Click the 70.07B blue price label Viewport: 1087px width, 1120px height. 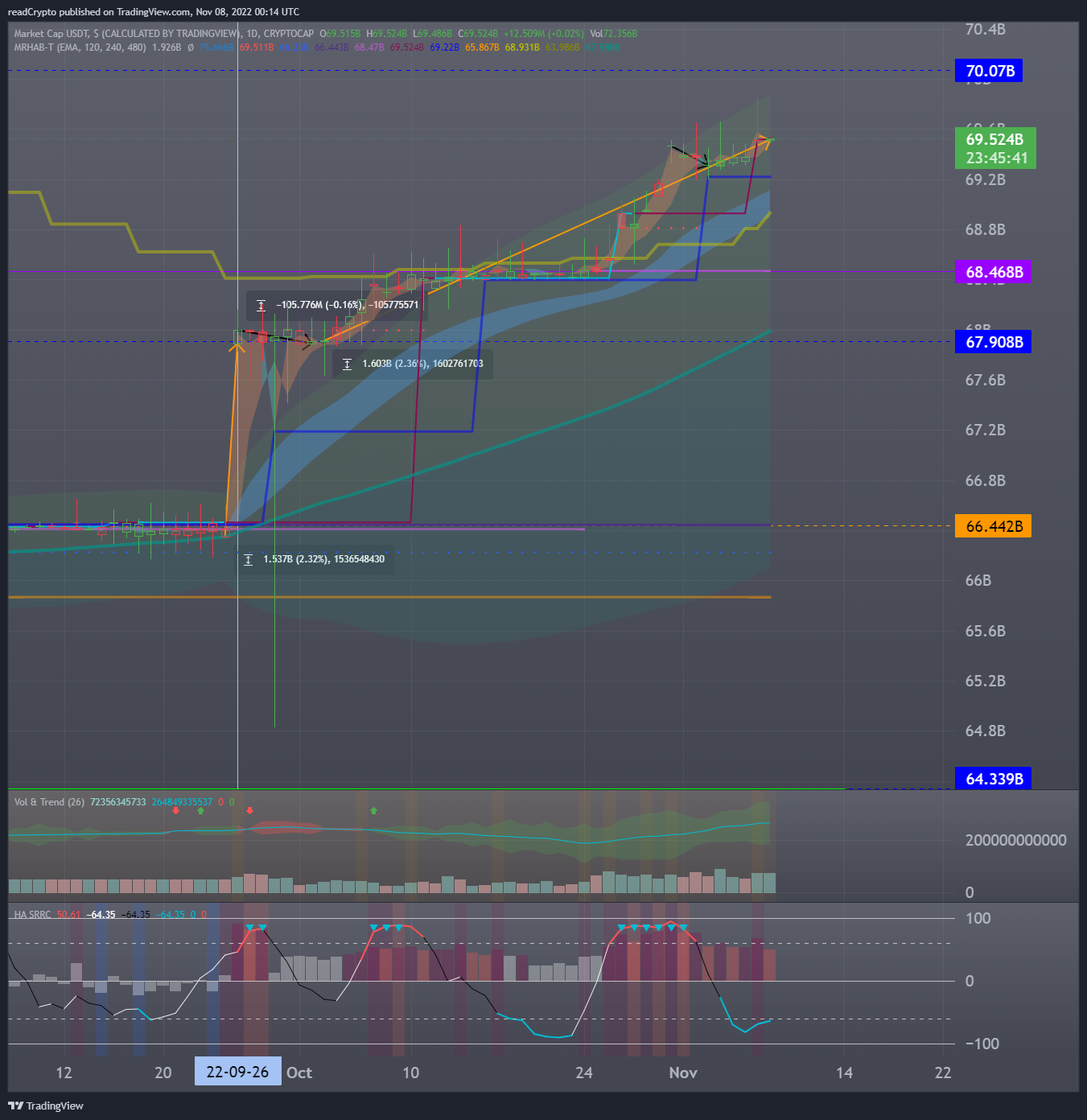click(x=990, y=71)
